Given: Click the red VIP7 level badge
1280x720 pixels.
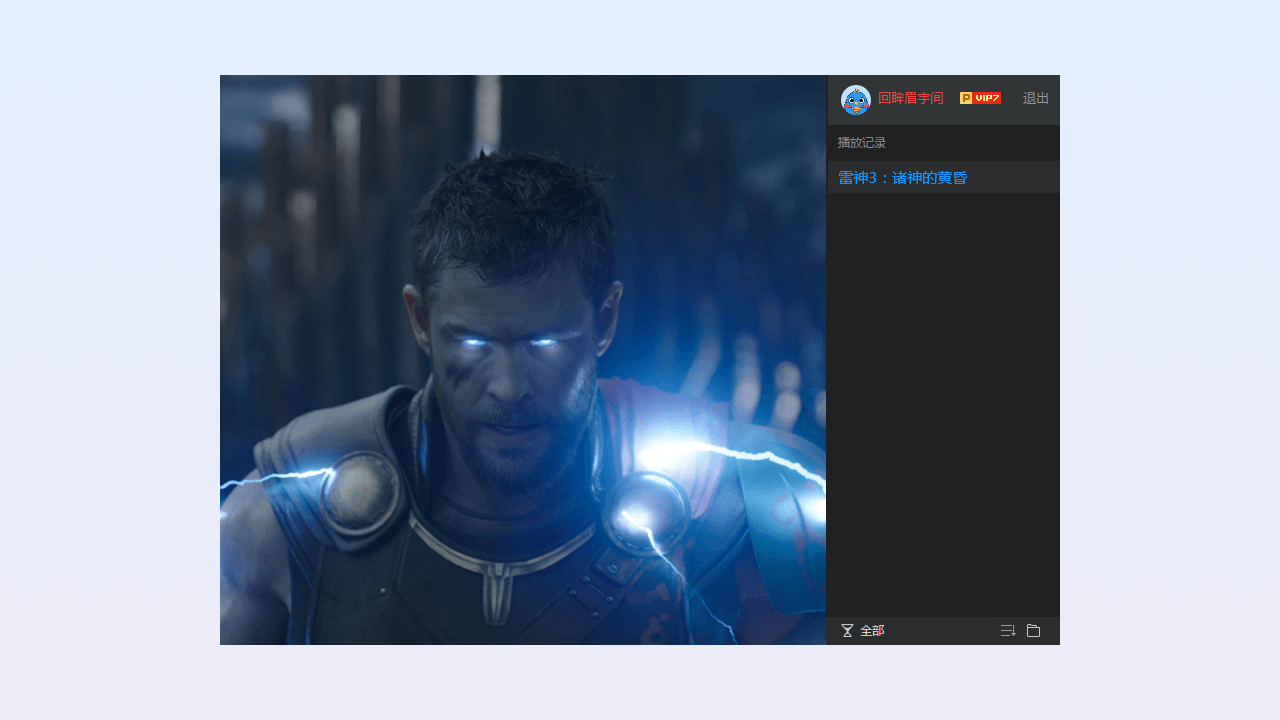Looking at the screenshot, I should pyautogui.click(x=987, y=98).
